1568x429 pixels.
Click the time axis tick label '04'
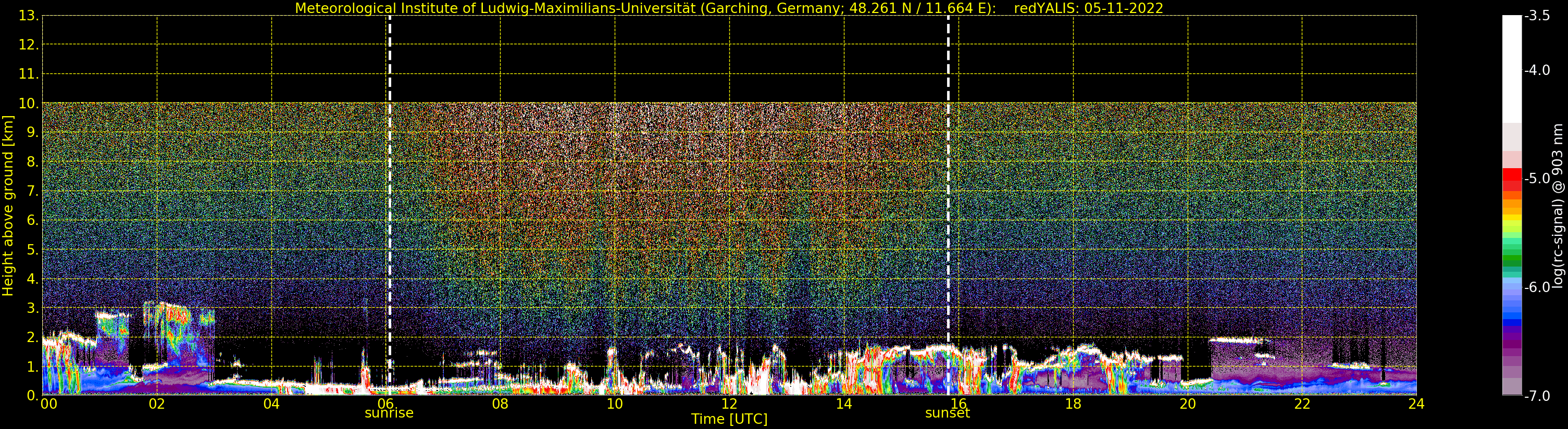click(x=271, y=404)
